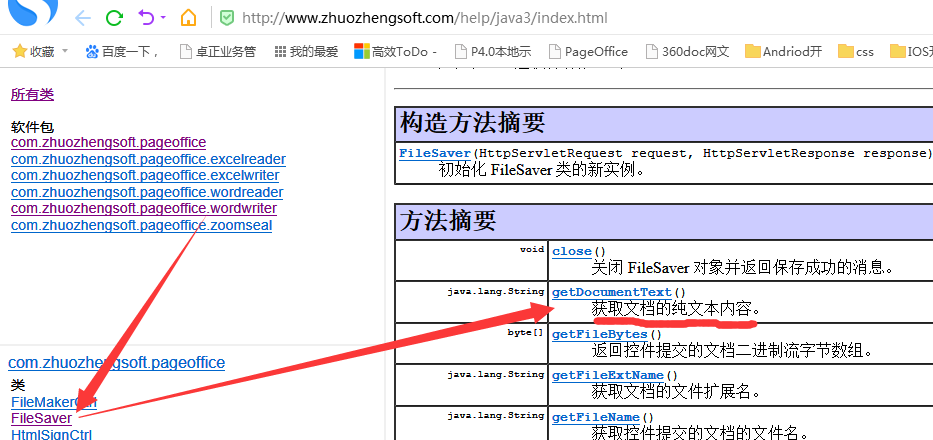Viewport: 933px width, 440px height.
Task: Click the FileSaver constructor link
Action: (x=435, y=153)
